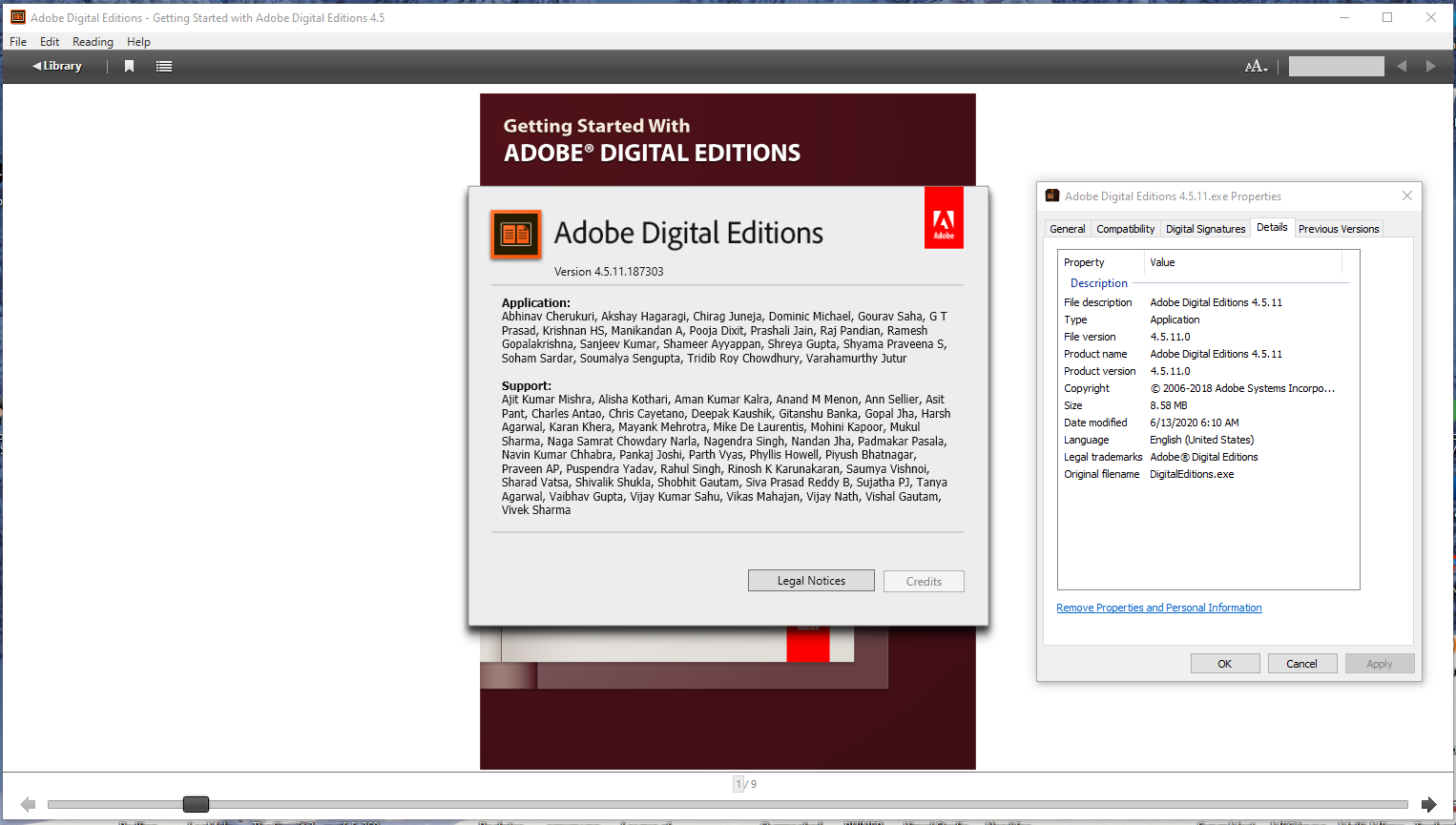Click the font size (AA) icon
This screenshot has width=1456, height=825.
pos(1252,66)
